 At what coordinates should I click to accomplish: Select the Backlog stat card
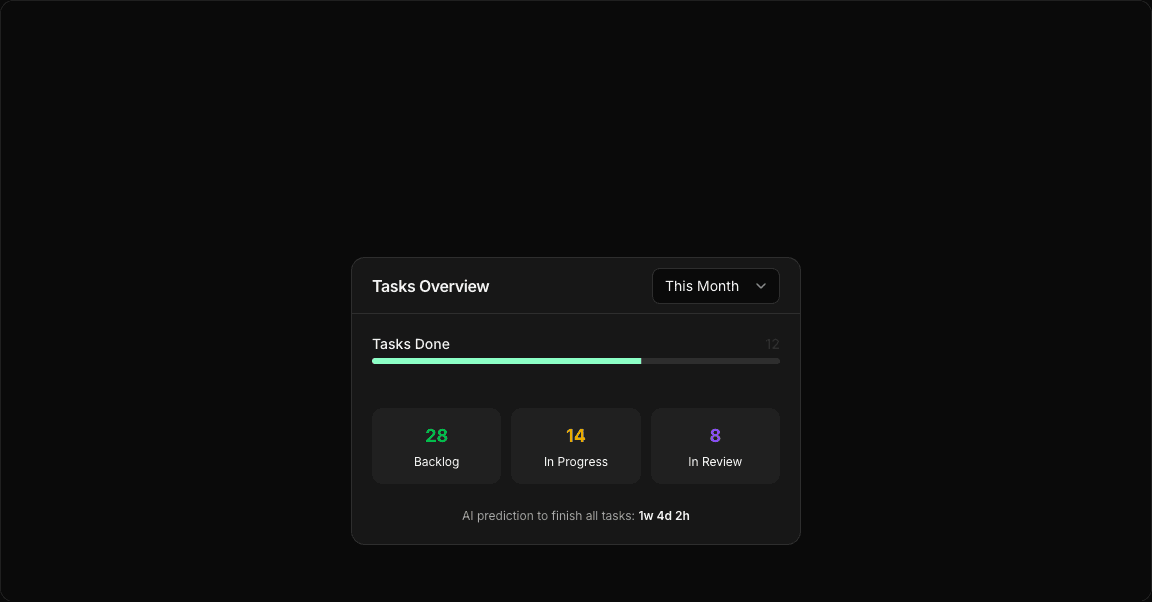[436, 446]
